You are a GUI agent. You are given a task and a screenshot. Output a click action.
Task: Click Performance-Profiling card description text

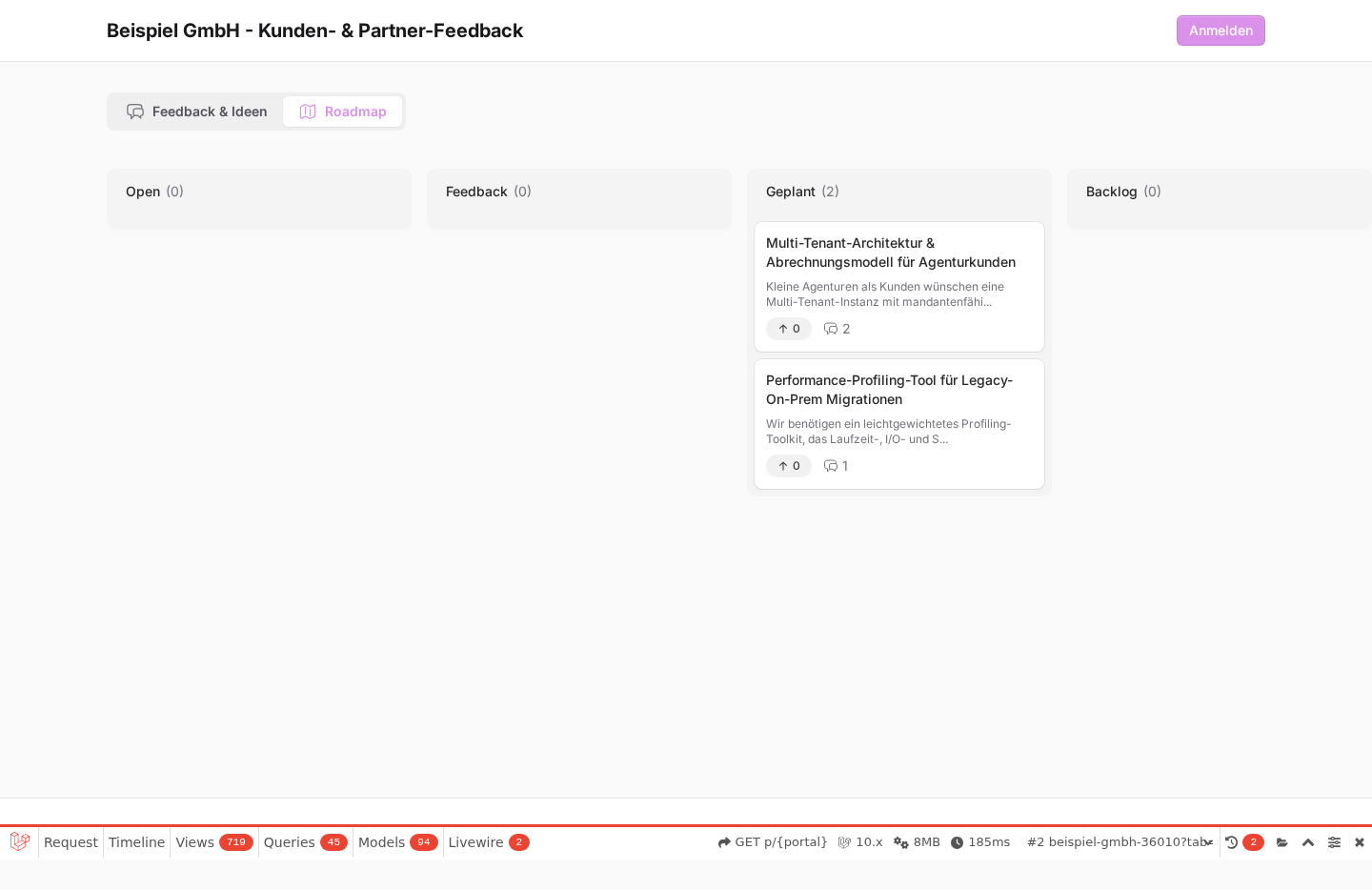[x=888, y=432]
